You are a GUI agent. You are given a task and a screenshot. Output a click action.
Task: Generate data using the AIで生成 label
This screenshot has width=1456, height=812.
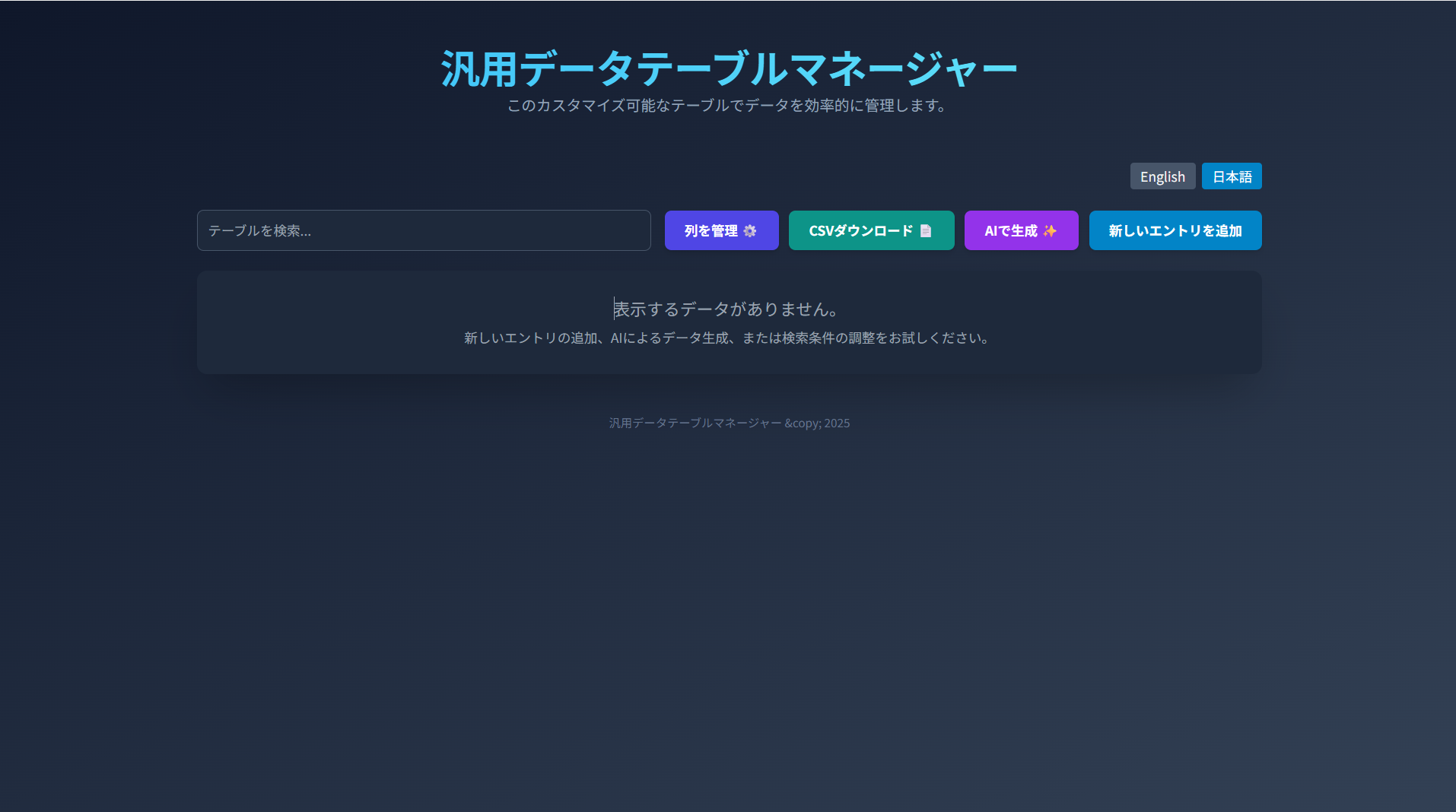tap(1010, 231)
